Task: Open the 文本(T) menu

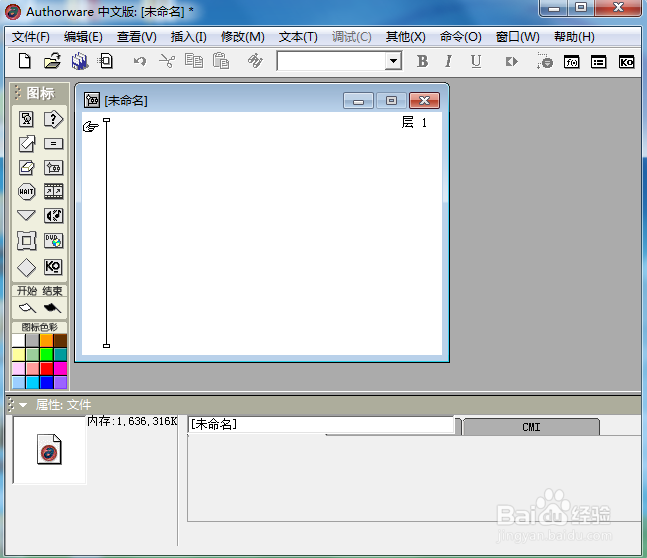Action: click(298, 37)
